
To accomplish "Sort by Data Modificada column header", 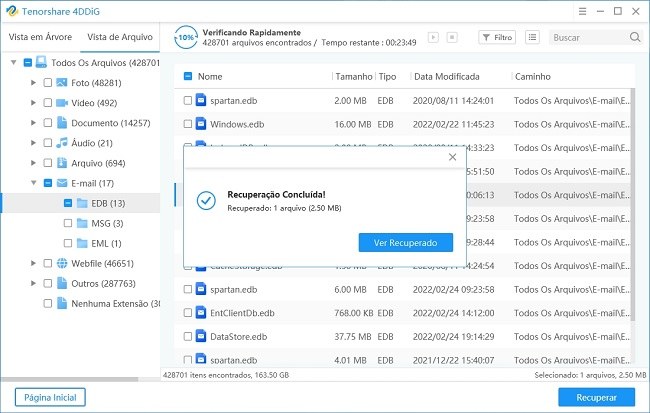I will (x=447, y=76).
